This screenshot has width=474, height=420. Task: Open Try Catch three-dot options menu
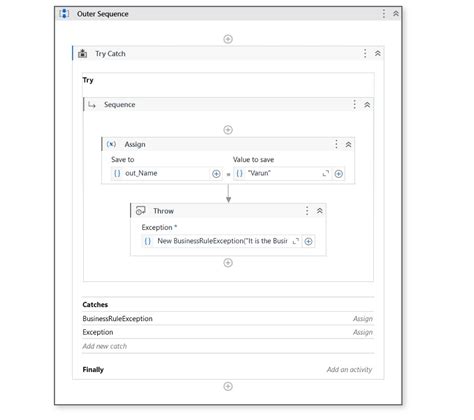(x=365, y=53)
